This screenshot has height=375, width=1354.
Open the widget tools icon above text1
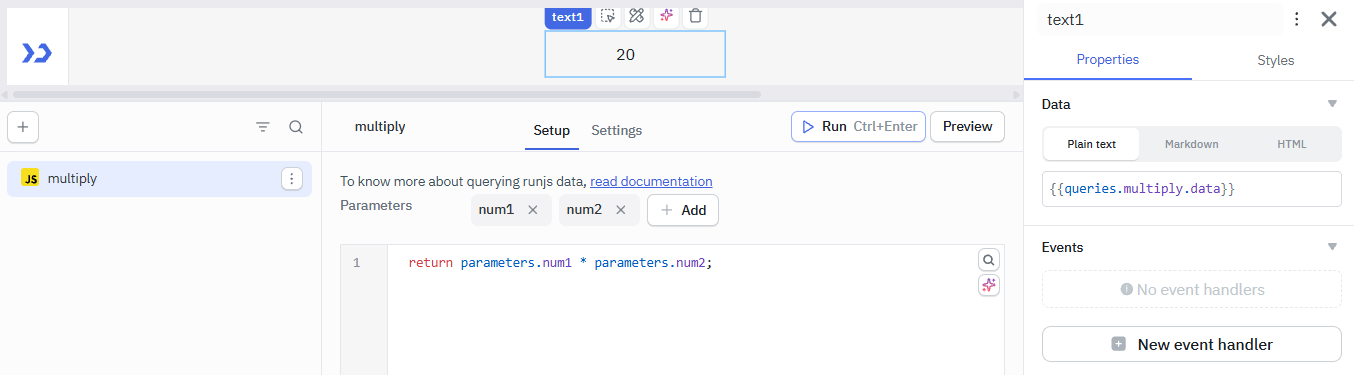(x=636, y=16)
